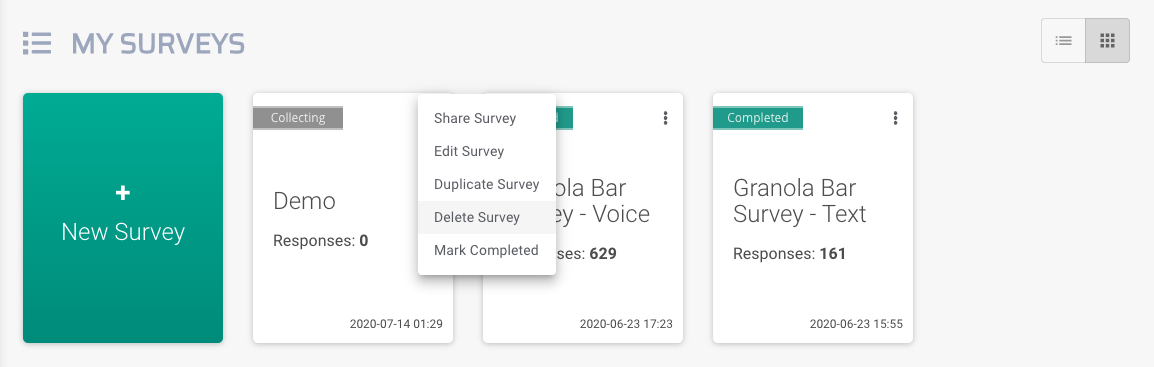The height and width of the screenshot is (367, 1154).
Task: Switch to list view layout
Action: [1063, 40]
